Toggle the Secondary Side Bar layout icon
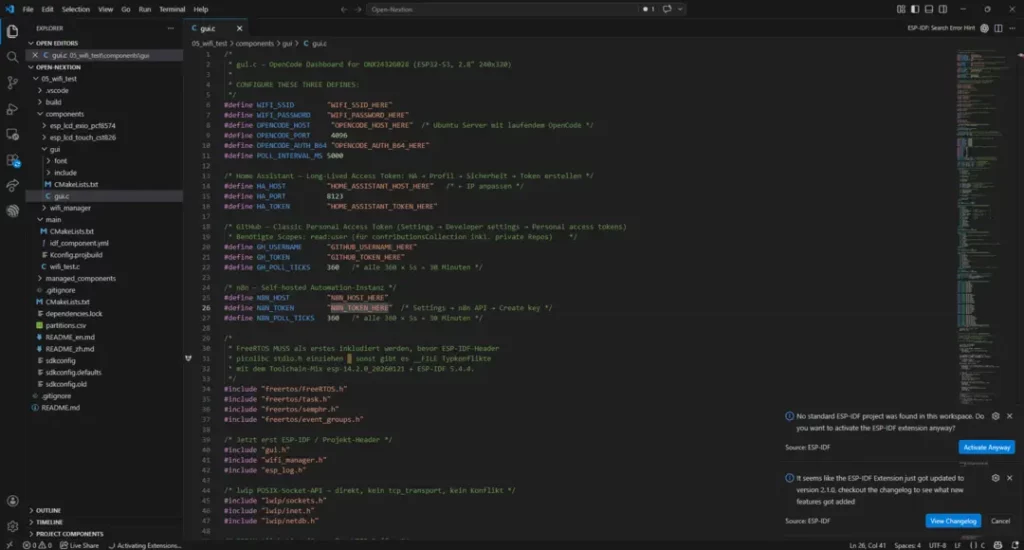The height and width of the screenshot is (550, 1024). coord(943,9)
